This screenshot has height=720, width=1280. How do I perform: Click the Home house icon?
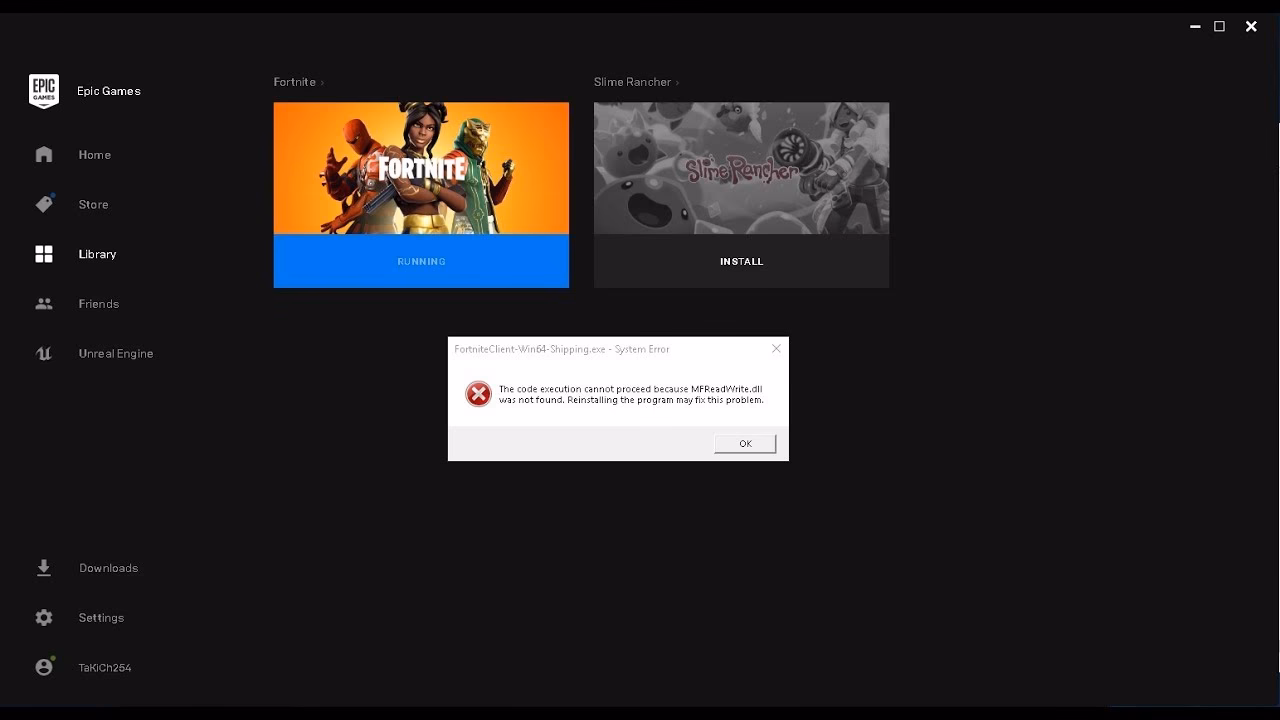pyautogui.click(x=44, y=154)
